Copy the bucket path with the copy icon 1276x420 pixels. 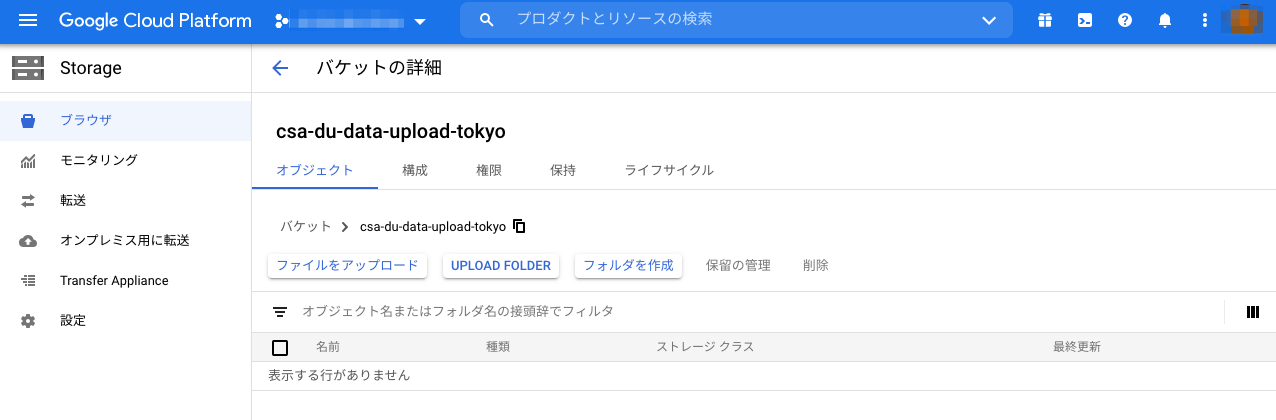(519, 226)
